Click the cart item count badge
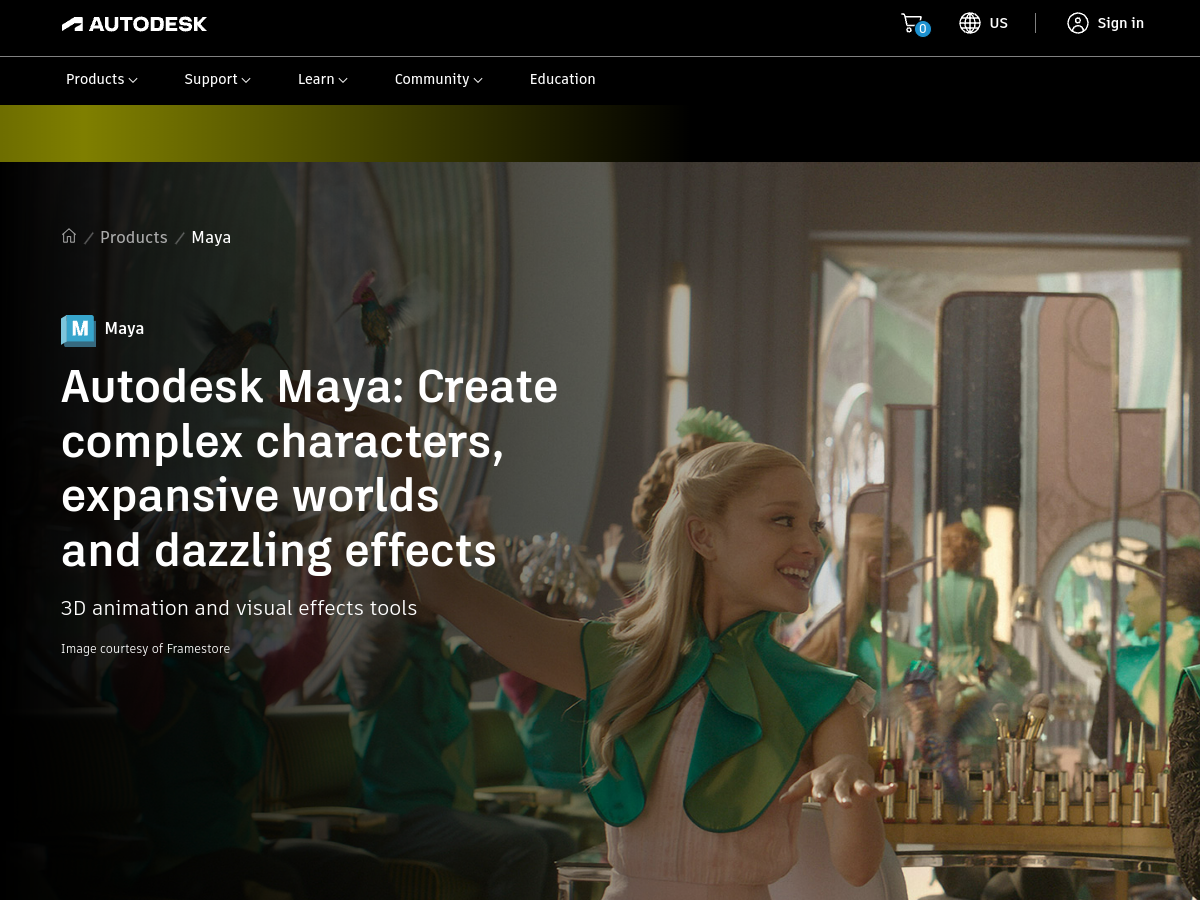Screen dimensions: 1200x900 (923, 29)
